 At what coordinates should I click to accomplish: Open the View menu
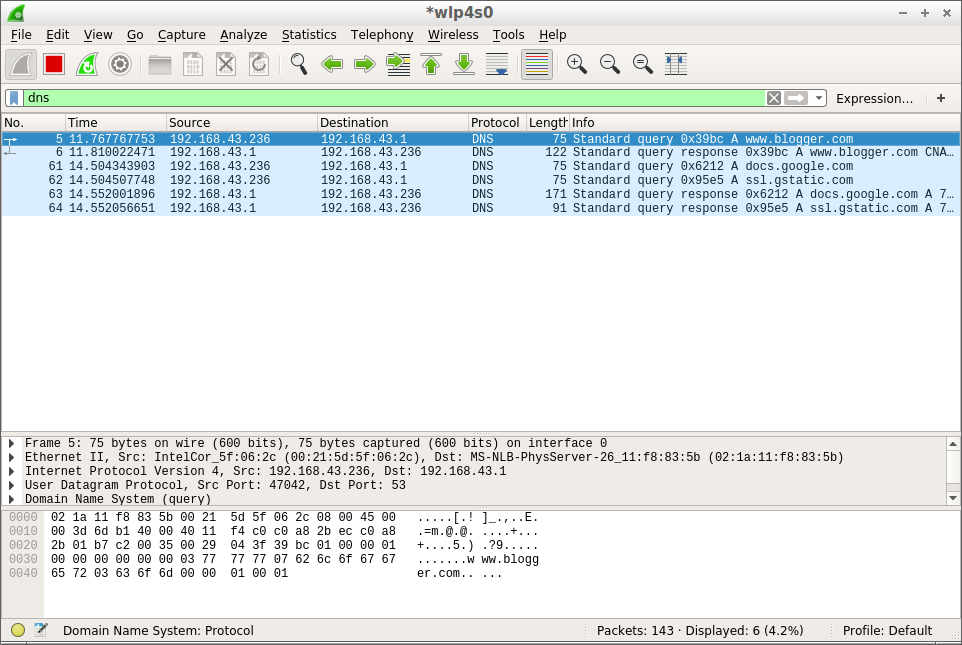click(98, 35)
